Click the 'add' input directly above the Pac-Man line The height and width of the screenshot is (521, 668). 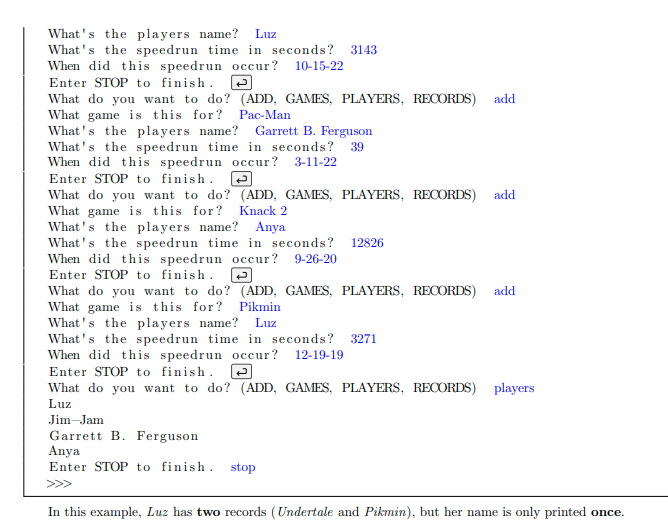coord(504,99)
